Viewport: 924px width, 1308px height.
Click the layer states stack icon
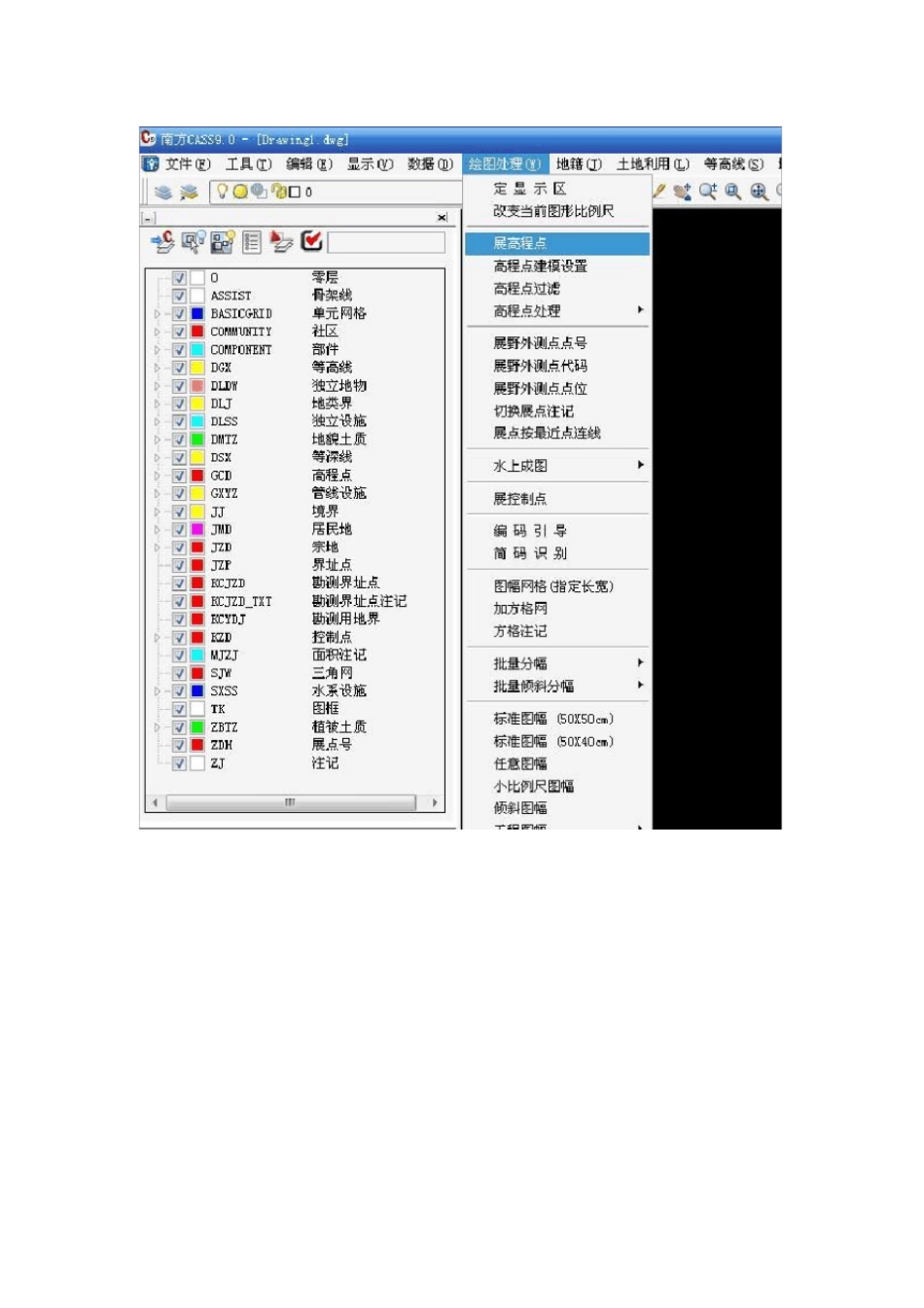pyautogui.click(x=189, y=193)
